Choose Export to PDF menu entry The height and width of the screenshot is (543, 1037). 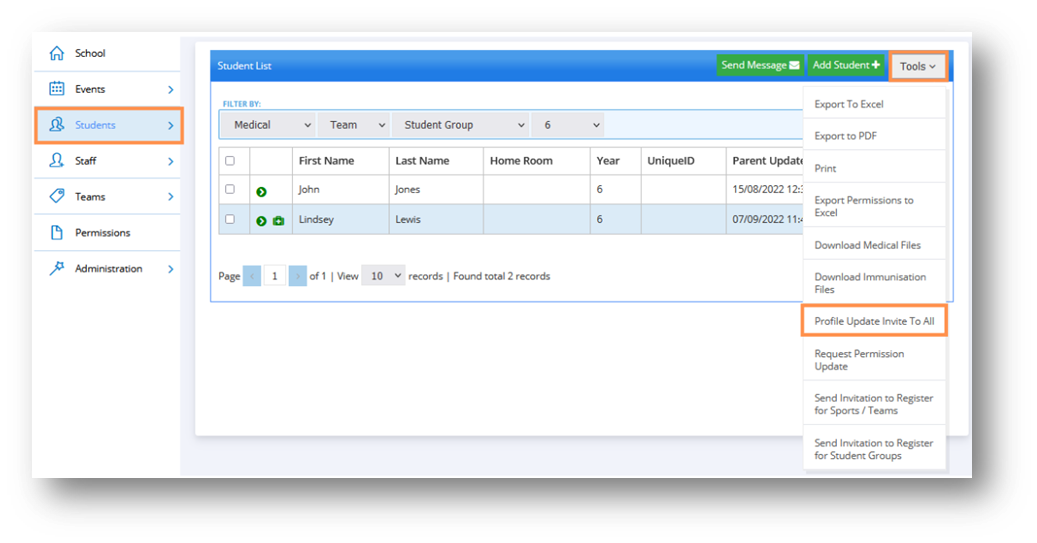[x=874, y=136]
